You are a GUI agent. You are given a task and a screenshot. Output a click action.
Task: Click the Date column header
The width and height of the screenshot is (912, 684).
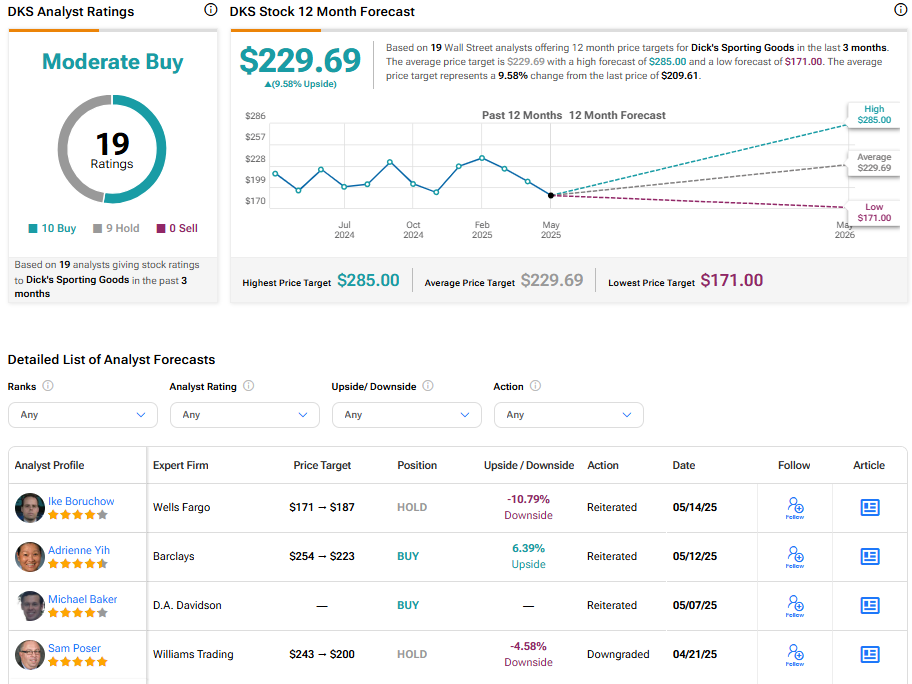point(684,465)
